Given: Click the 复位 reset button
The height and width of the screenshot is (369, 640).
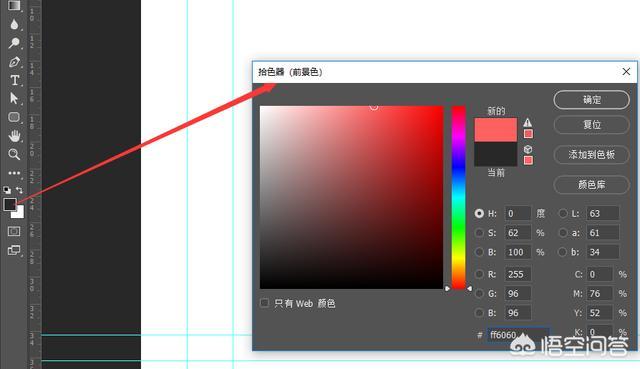Looking at the screenshot, I should click(x=591, y=124).
